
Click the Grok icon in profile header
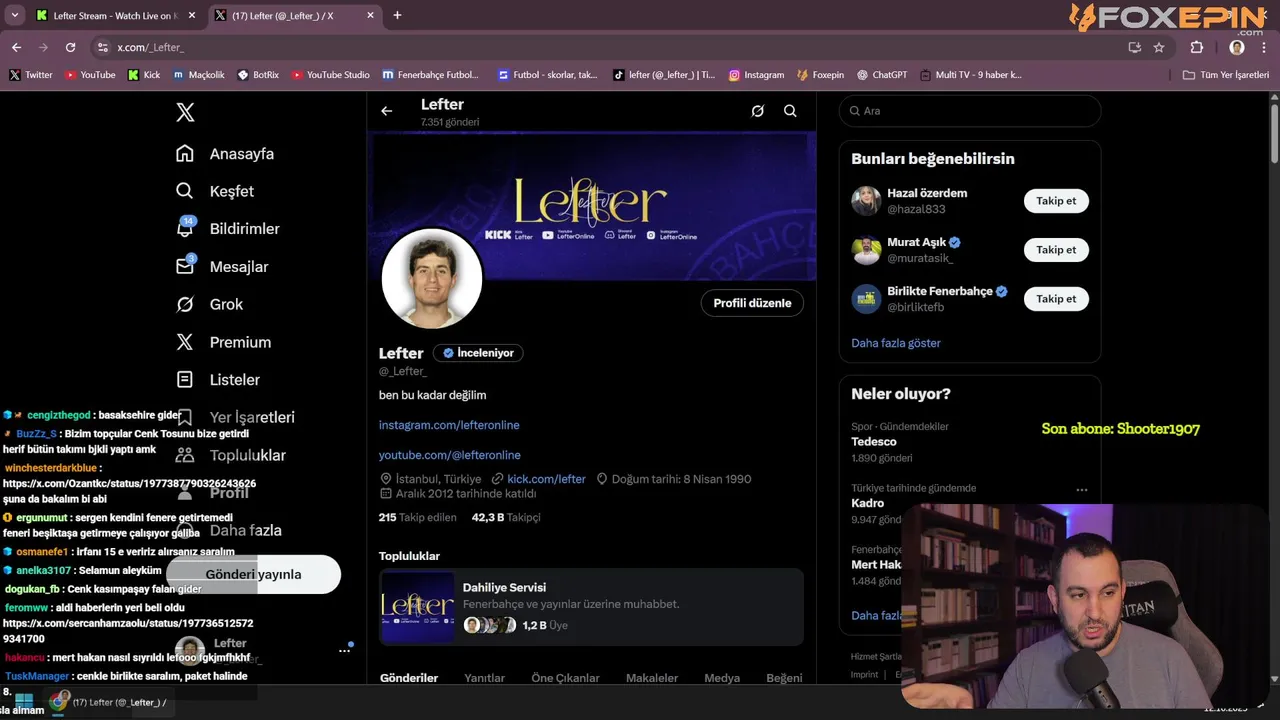click(758, 111)
